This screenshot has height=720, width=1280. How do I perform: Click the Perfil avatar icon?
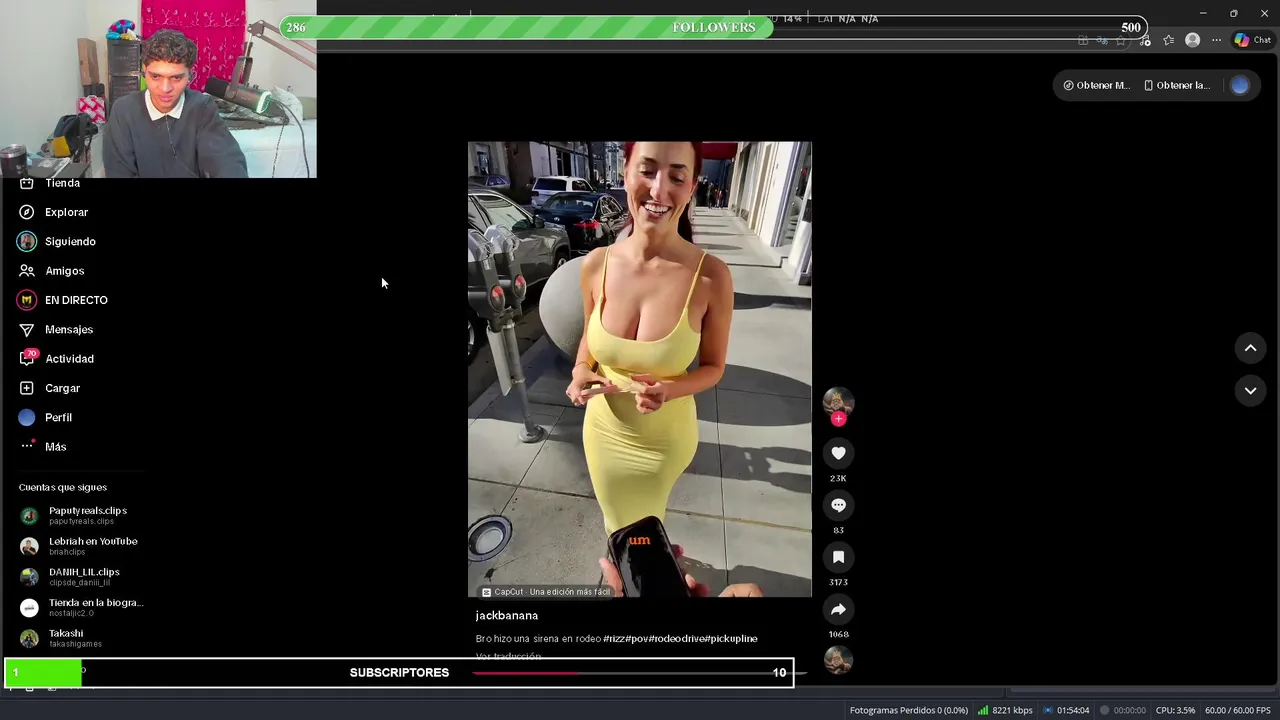pos(27,417)
